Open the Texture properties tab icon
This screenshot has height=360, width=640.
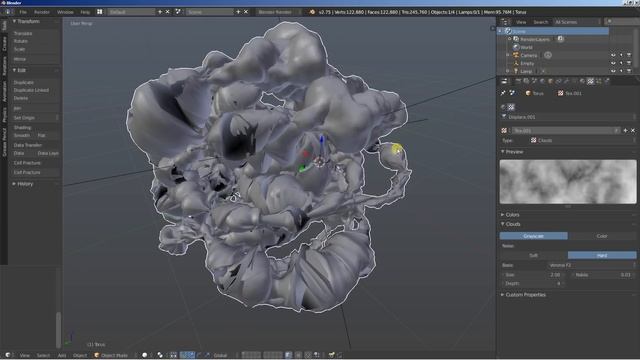[x=590, y=81]
